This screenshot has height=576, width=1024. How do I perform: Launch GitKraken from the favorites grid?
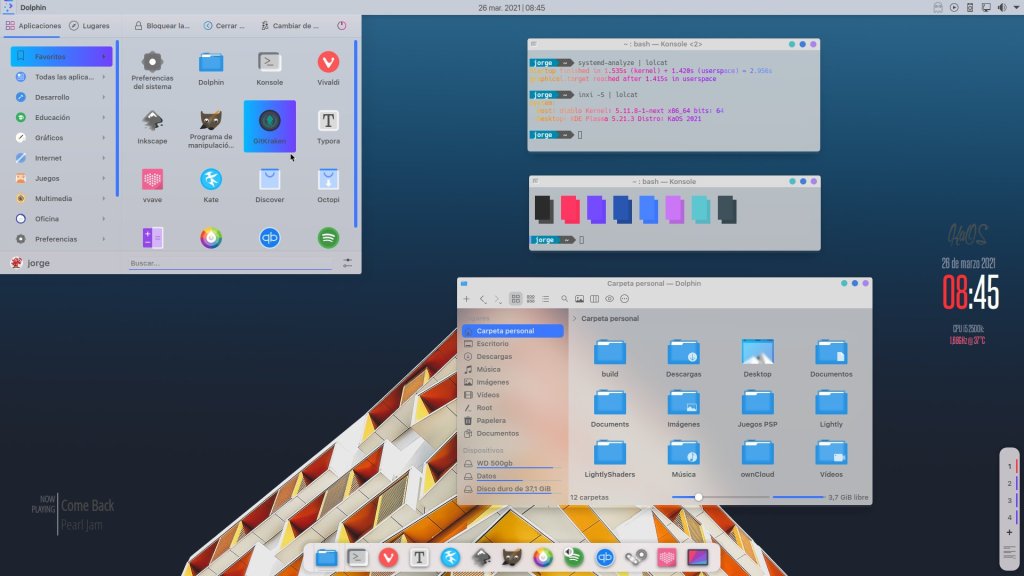269,125
